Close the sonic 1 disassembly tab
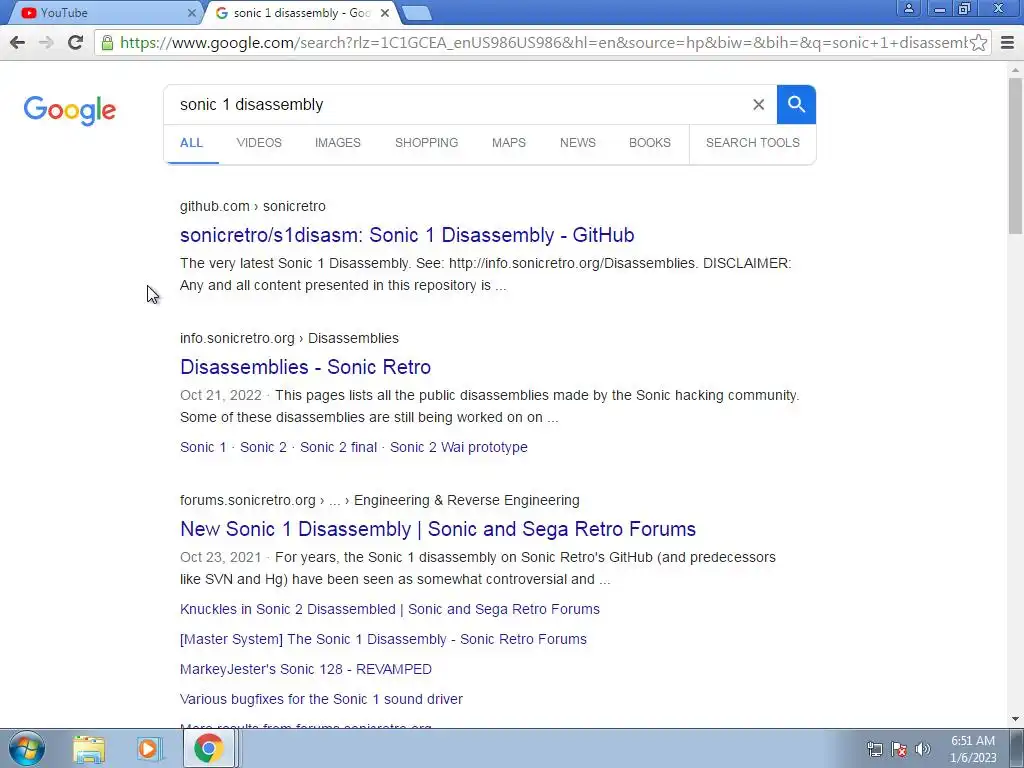1024x768 pixels. [385, 13]
